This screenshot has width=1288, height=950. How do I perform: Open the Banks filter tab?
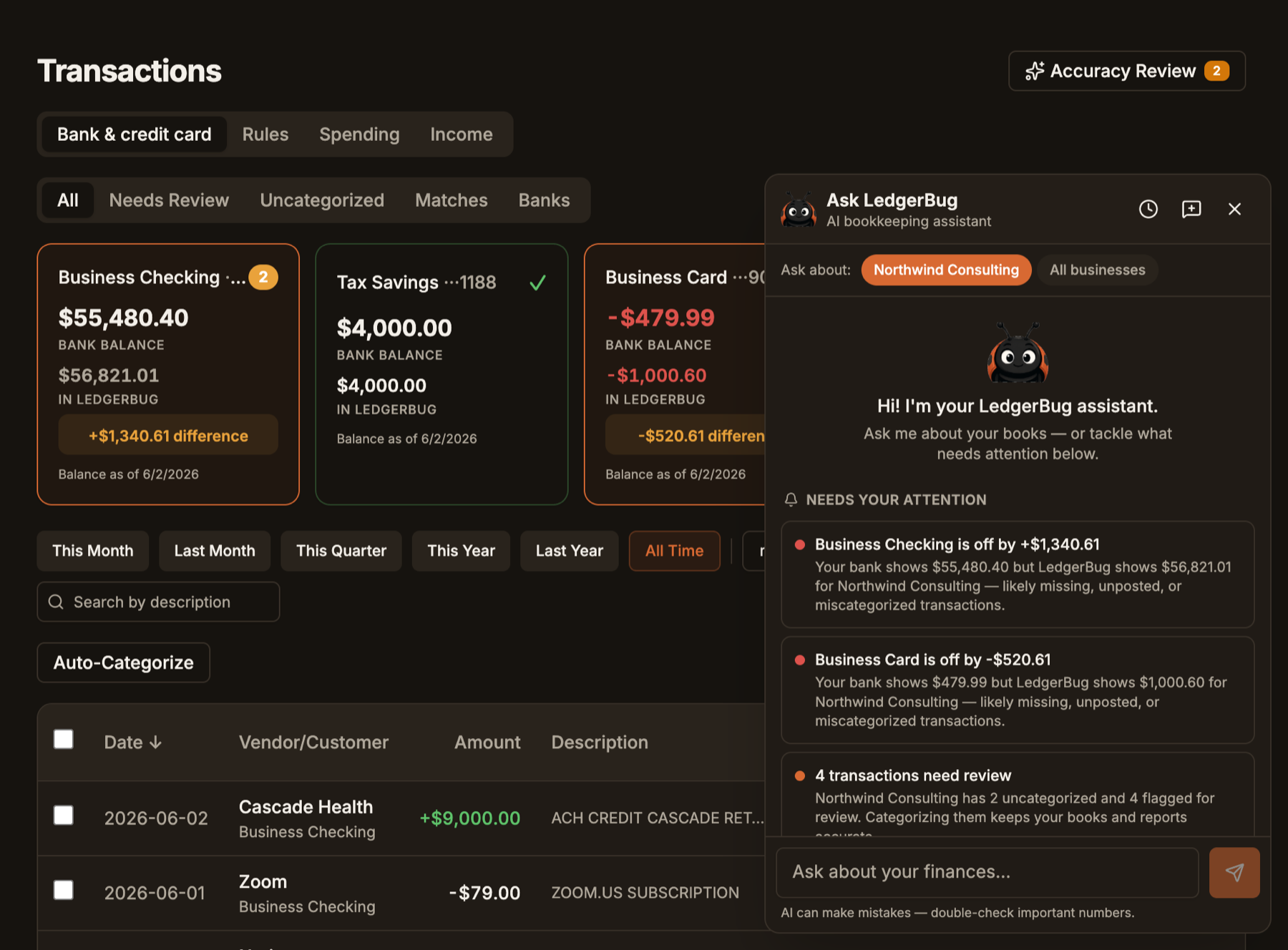click(x=544, y=200)
